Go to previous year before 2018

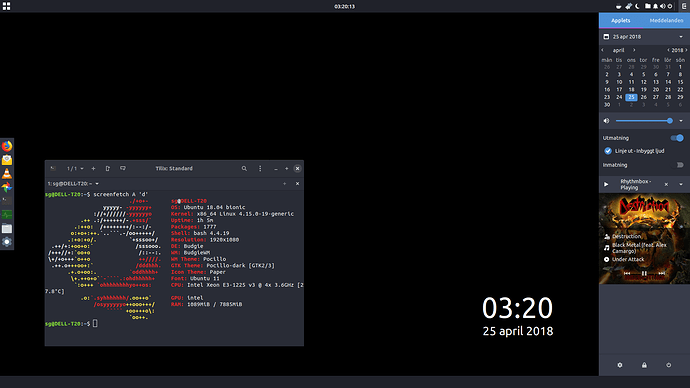668,50
